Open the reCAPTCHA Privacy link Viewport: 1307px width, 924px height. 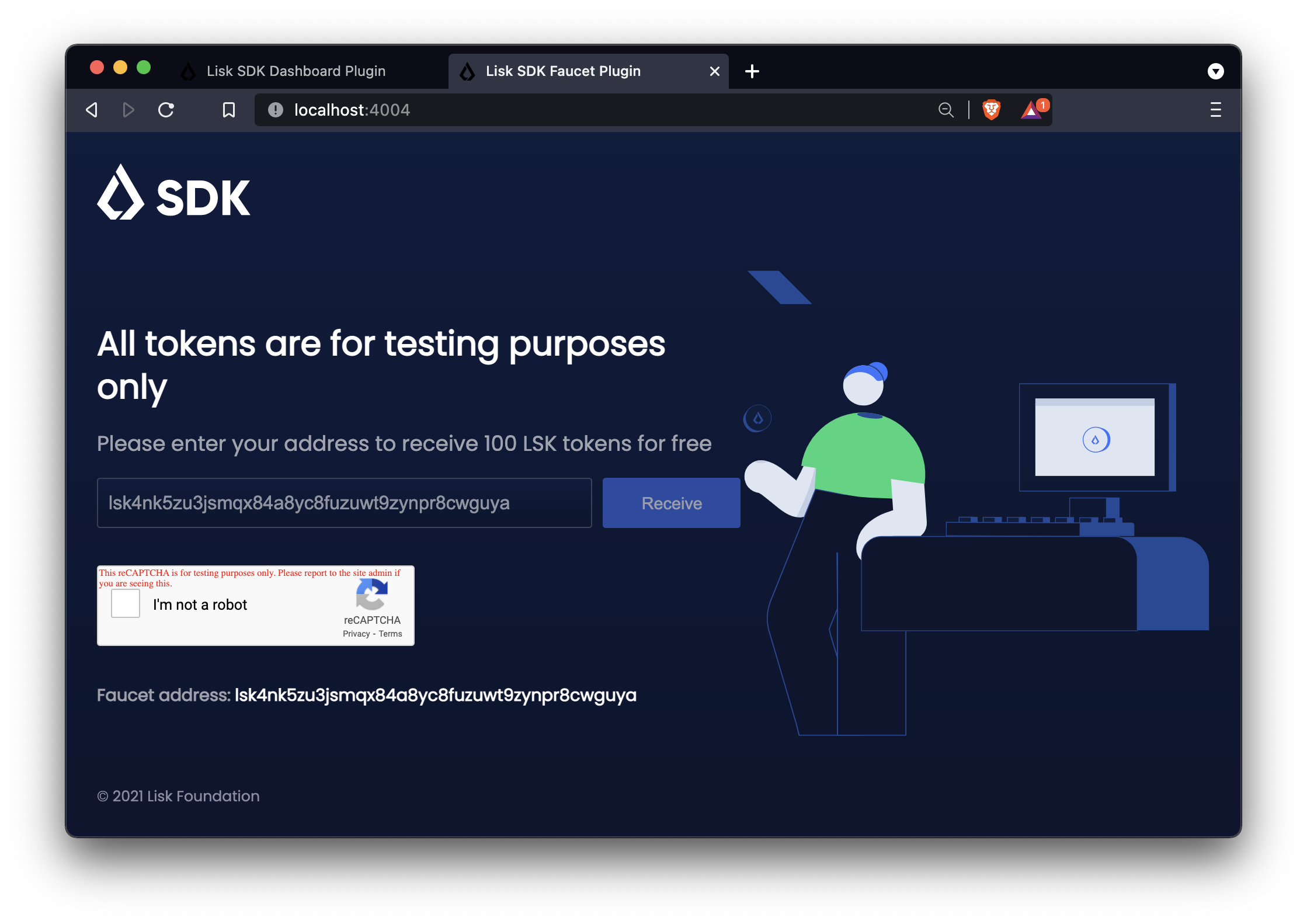[x=356, y=634]
